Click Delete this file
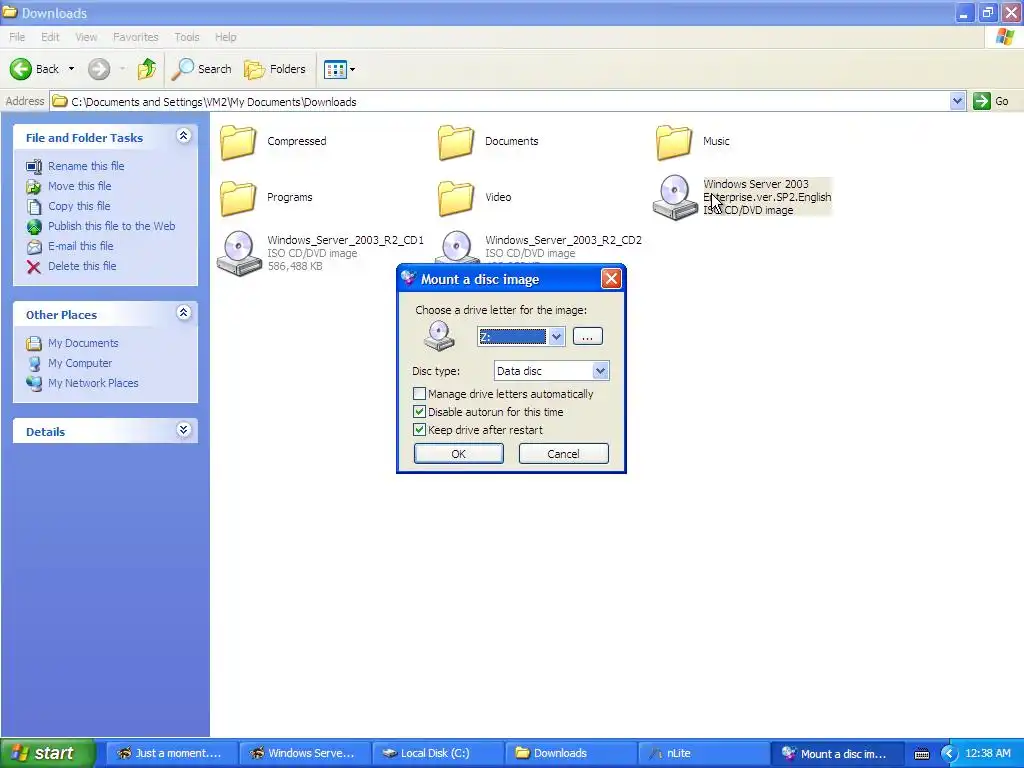 pyautogui.click(x=82, y=266)
